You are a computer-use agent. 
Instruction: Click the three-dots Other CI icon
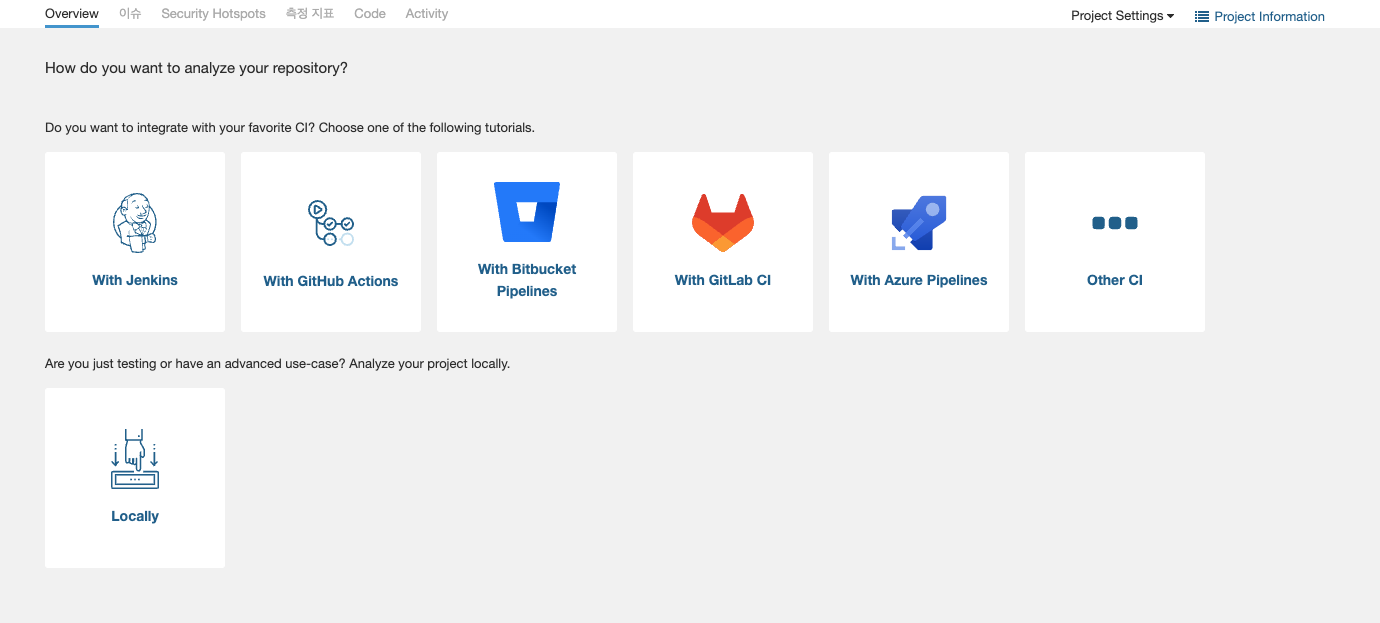pyautogui.click(x=1115, y=223)
